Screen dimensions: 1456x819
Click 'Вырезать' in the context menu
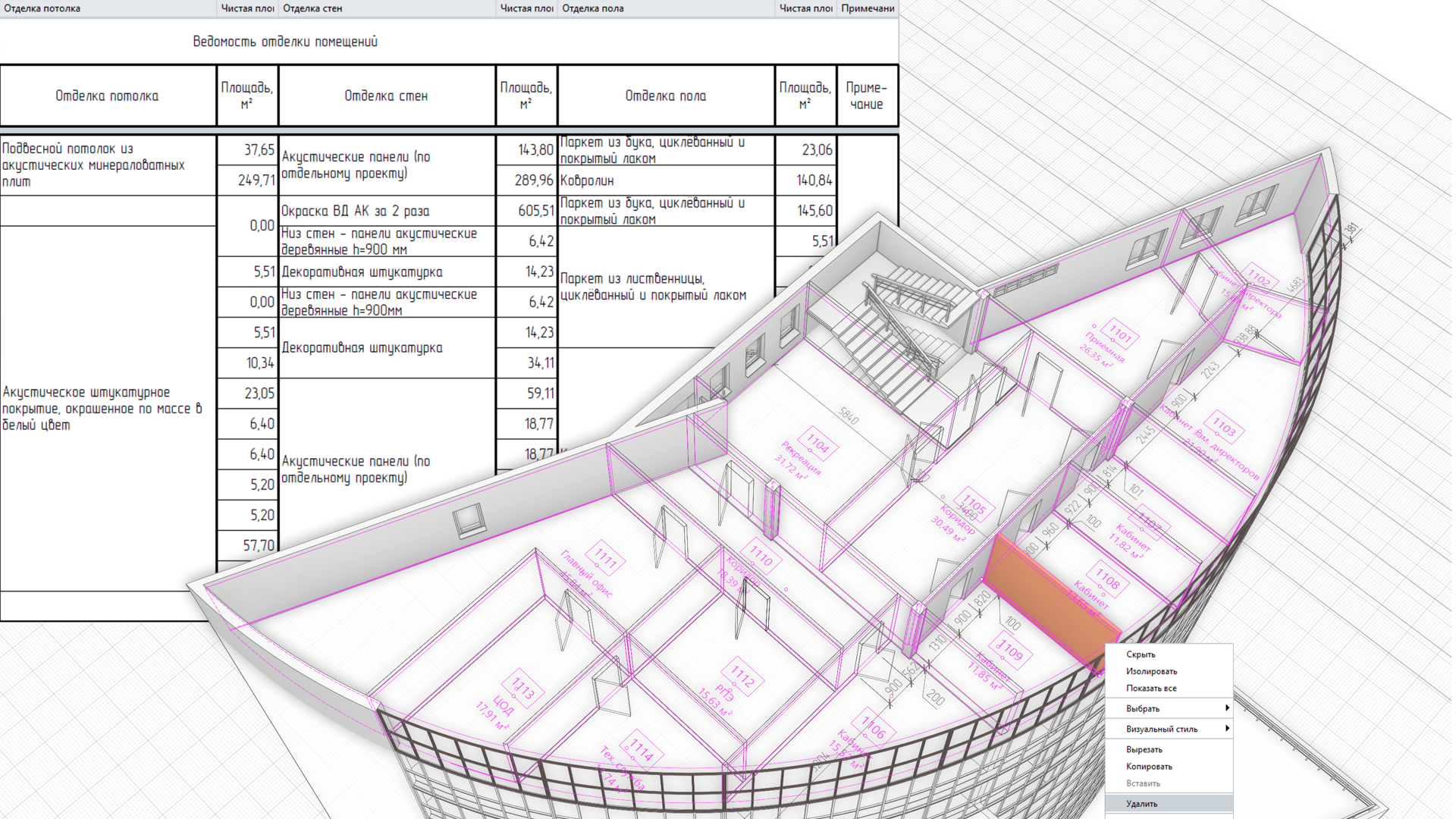tap(1144, 749)
